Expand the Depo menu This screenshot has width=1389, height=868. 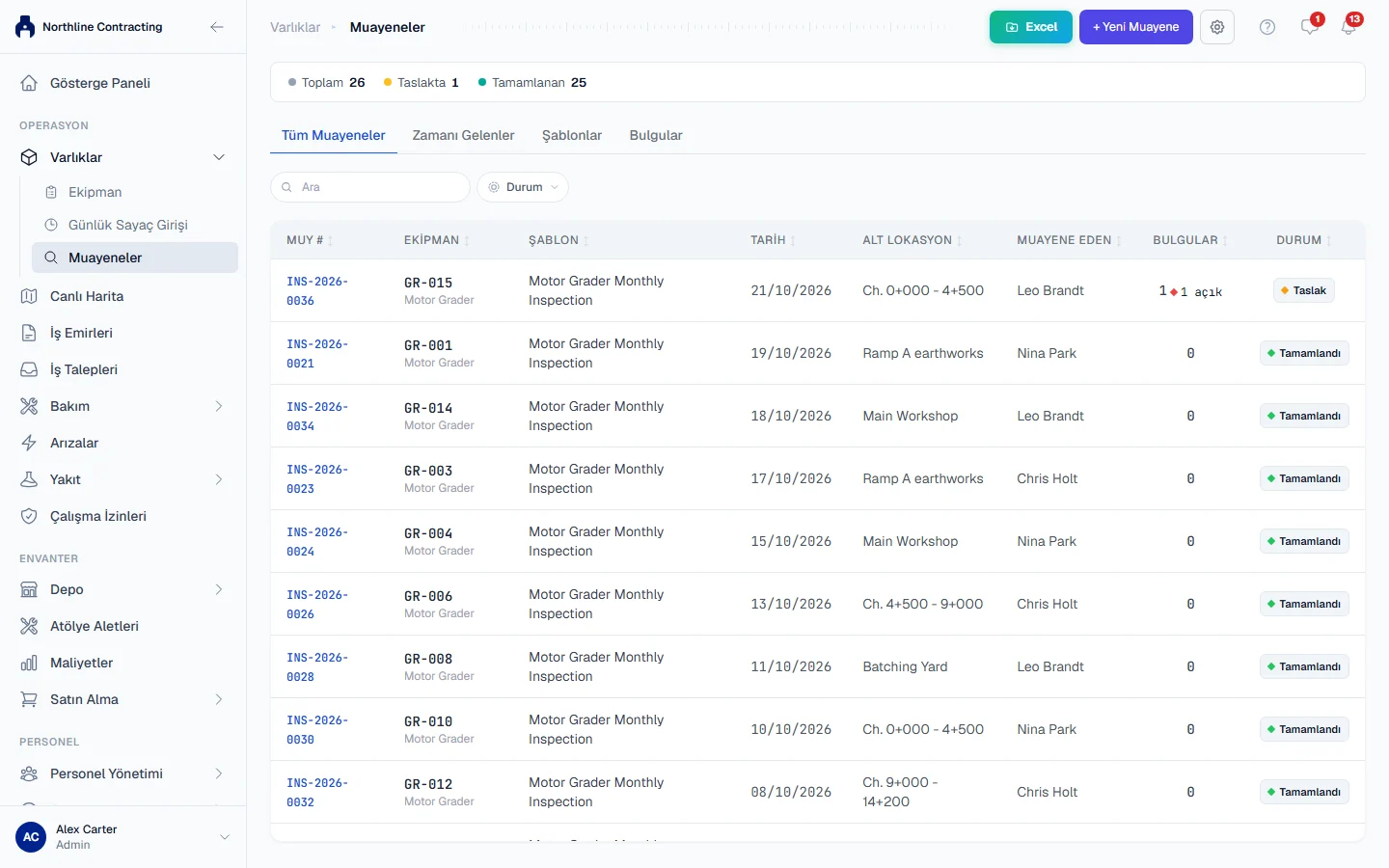(x=219, y=589)
